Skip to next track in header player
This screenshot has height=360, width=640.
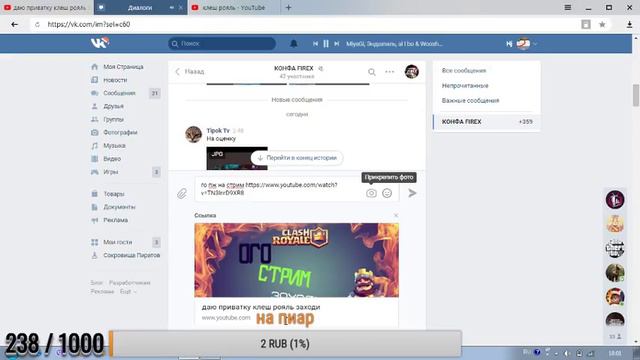point(336,44)
